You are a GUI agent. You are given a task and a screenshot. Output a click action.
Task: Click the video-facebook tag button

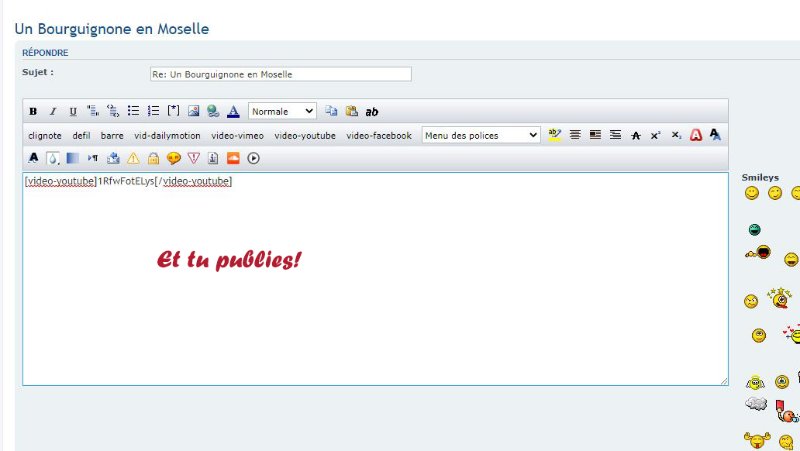pos(379,135)
